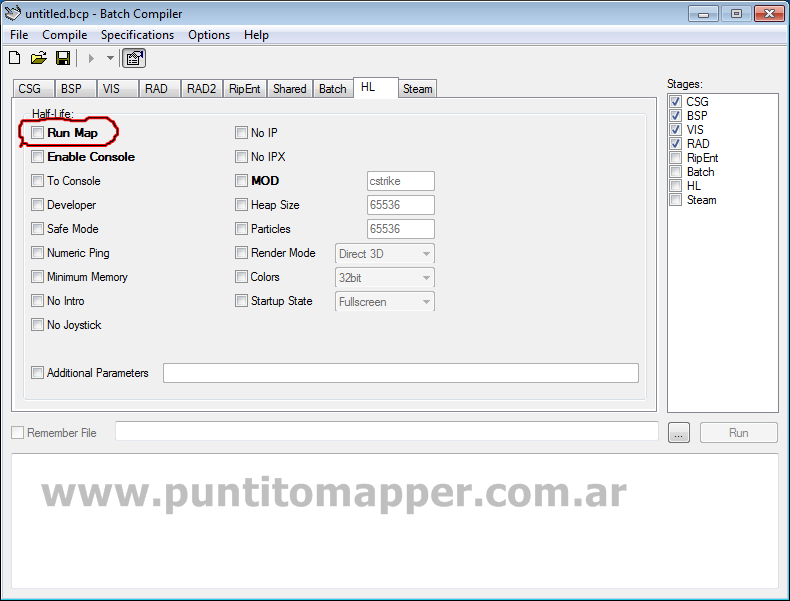Screen dimensions: 790x601
Task: Click the MOD cstrike text field
Action: pyautogui.click(x=401, y=181)
